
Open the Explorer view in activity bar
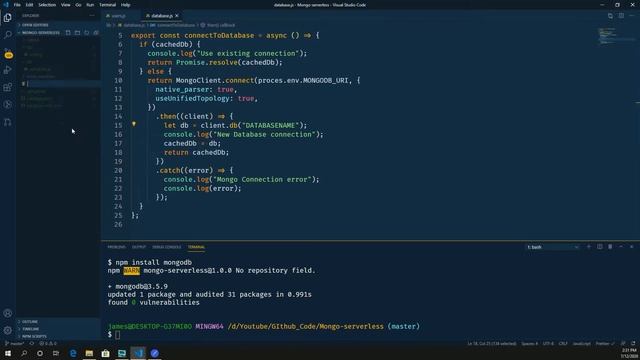8,18
